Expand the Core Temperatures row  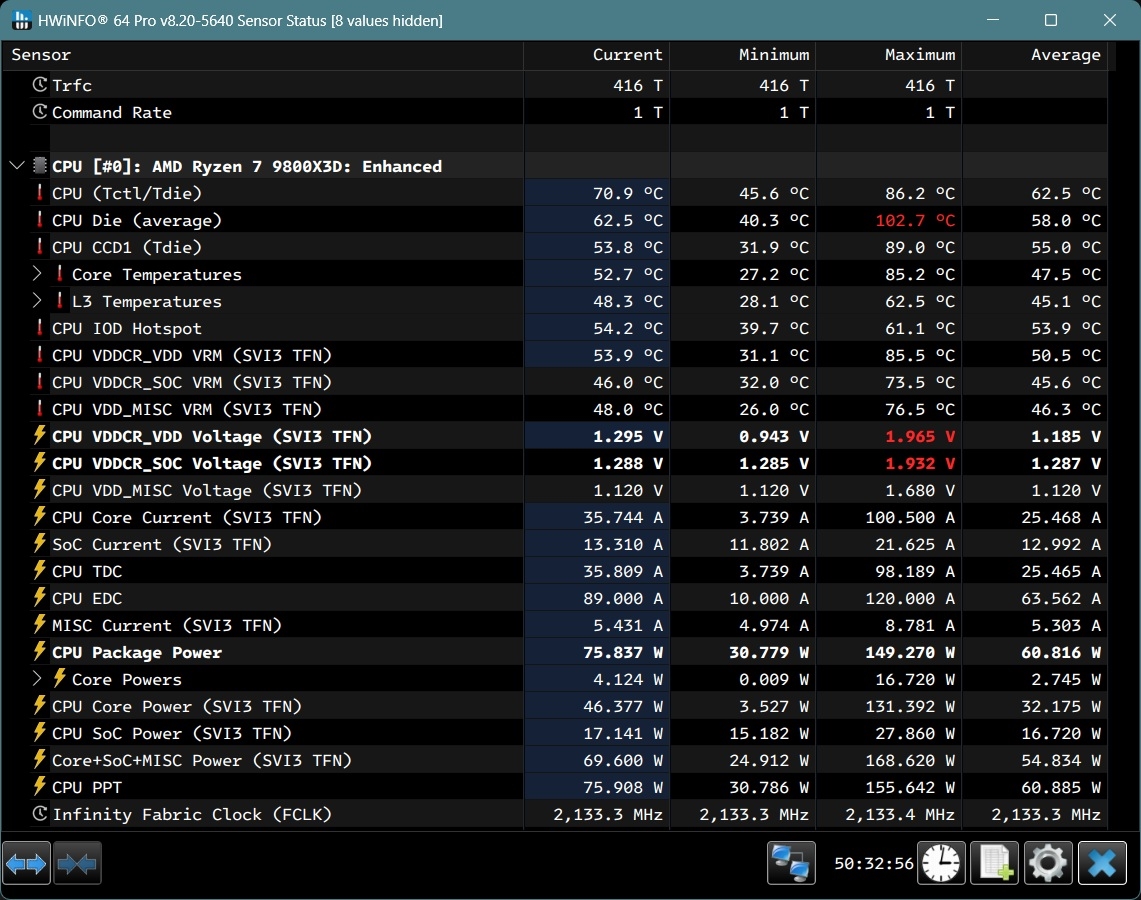click(38, 274)
